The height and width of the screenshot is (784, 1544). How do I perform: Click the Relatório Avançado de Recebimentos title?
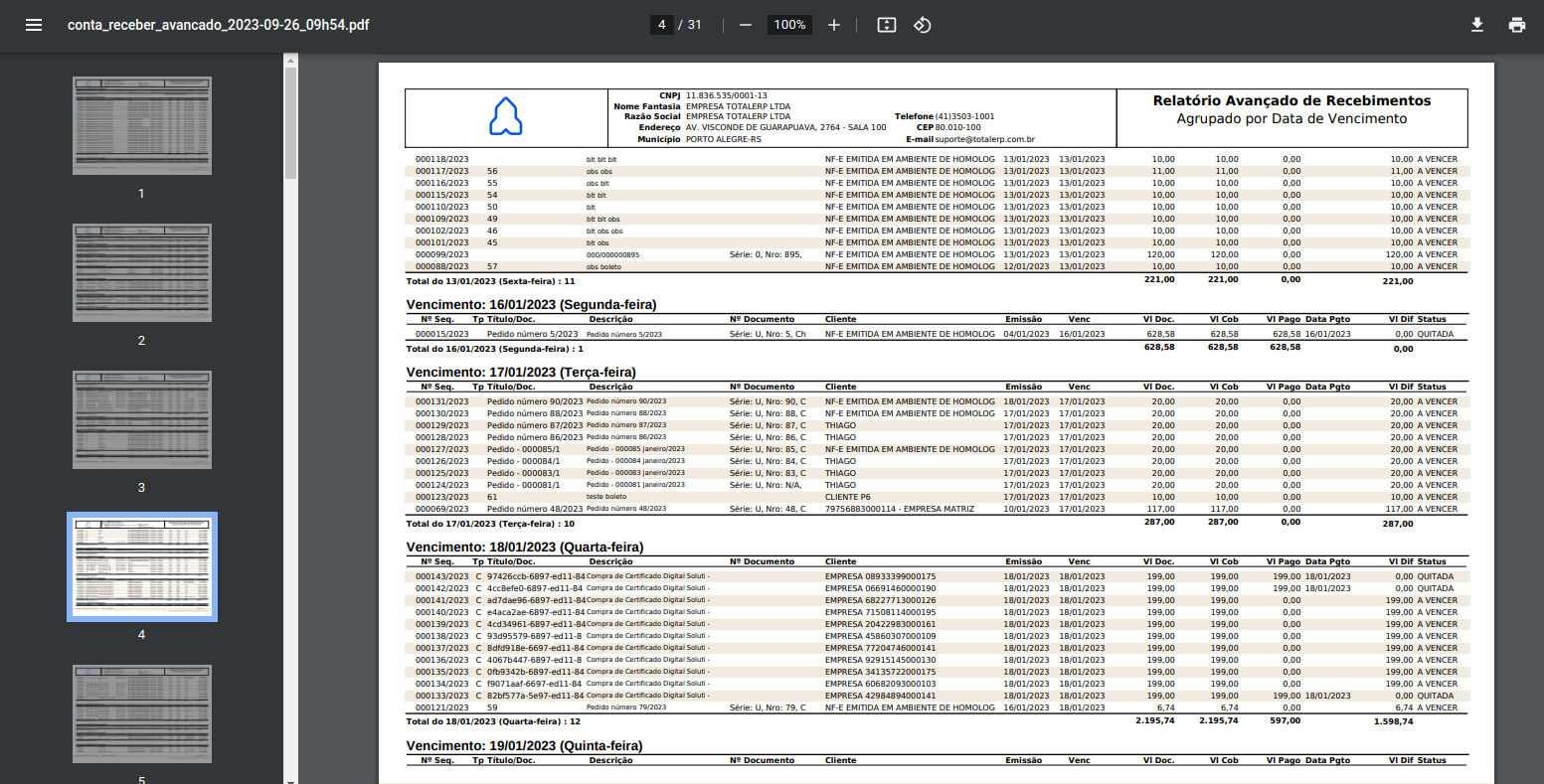(1291, 100)
